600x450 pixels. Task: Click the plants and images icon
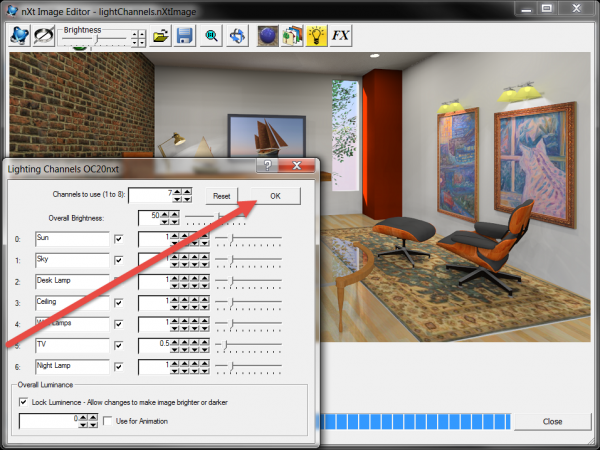(292, 36)
